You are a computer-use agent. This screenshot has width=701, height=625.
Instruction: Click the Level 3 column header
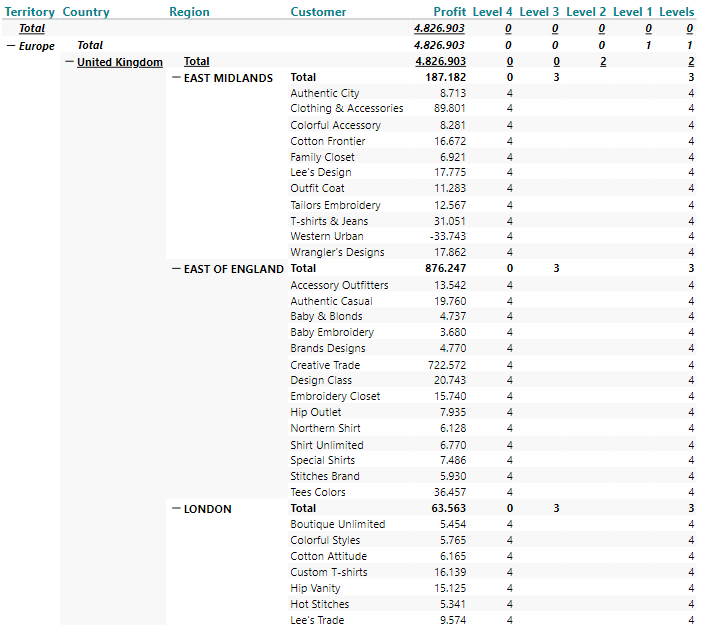point(539,12)
